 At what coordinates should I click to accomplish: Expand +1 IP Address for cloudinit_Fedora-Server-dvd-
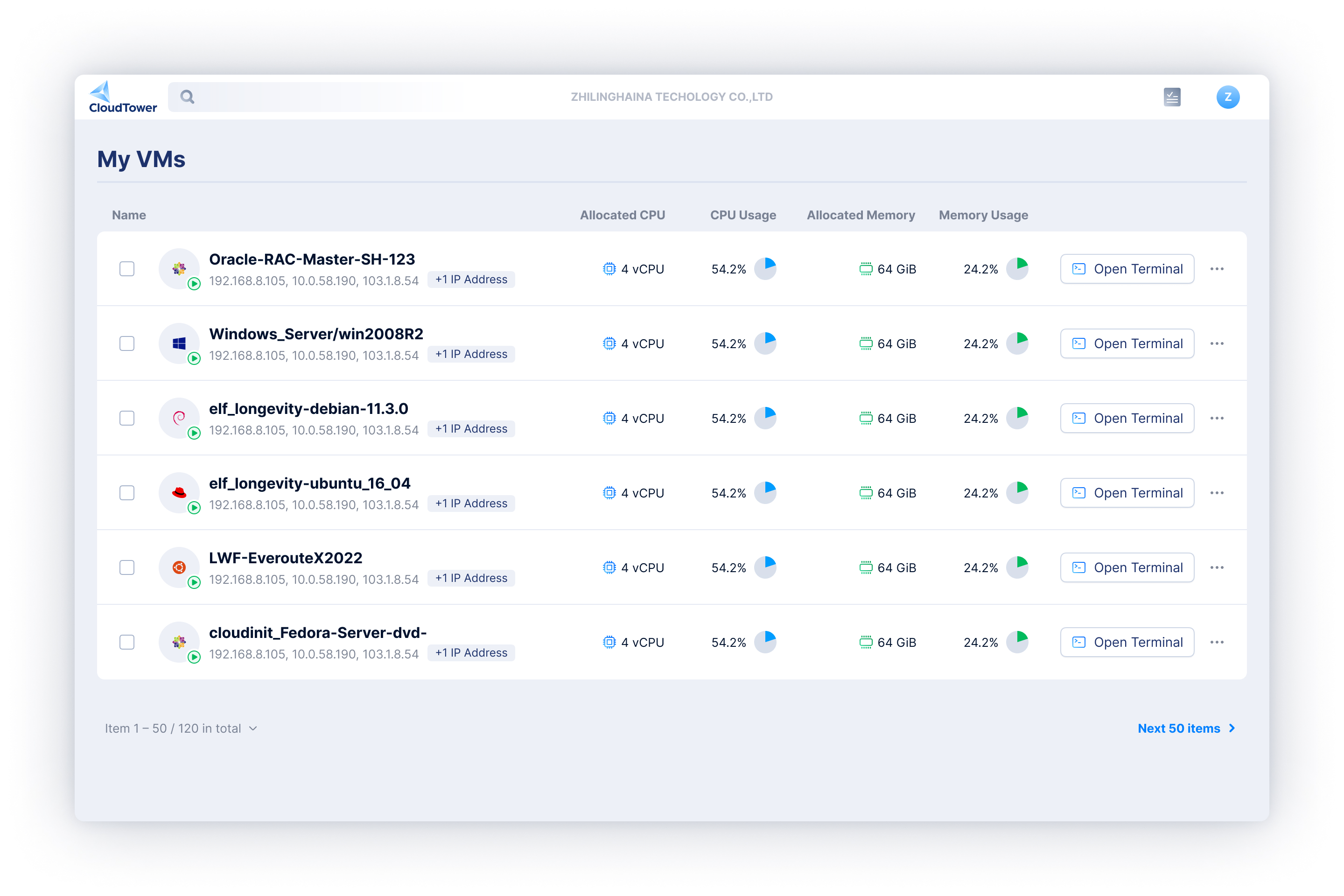tap(471, 652)
